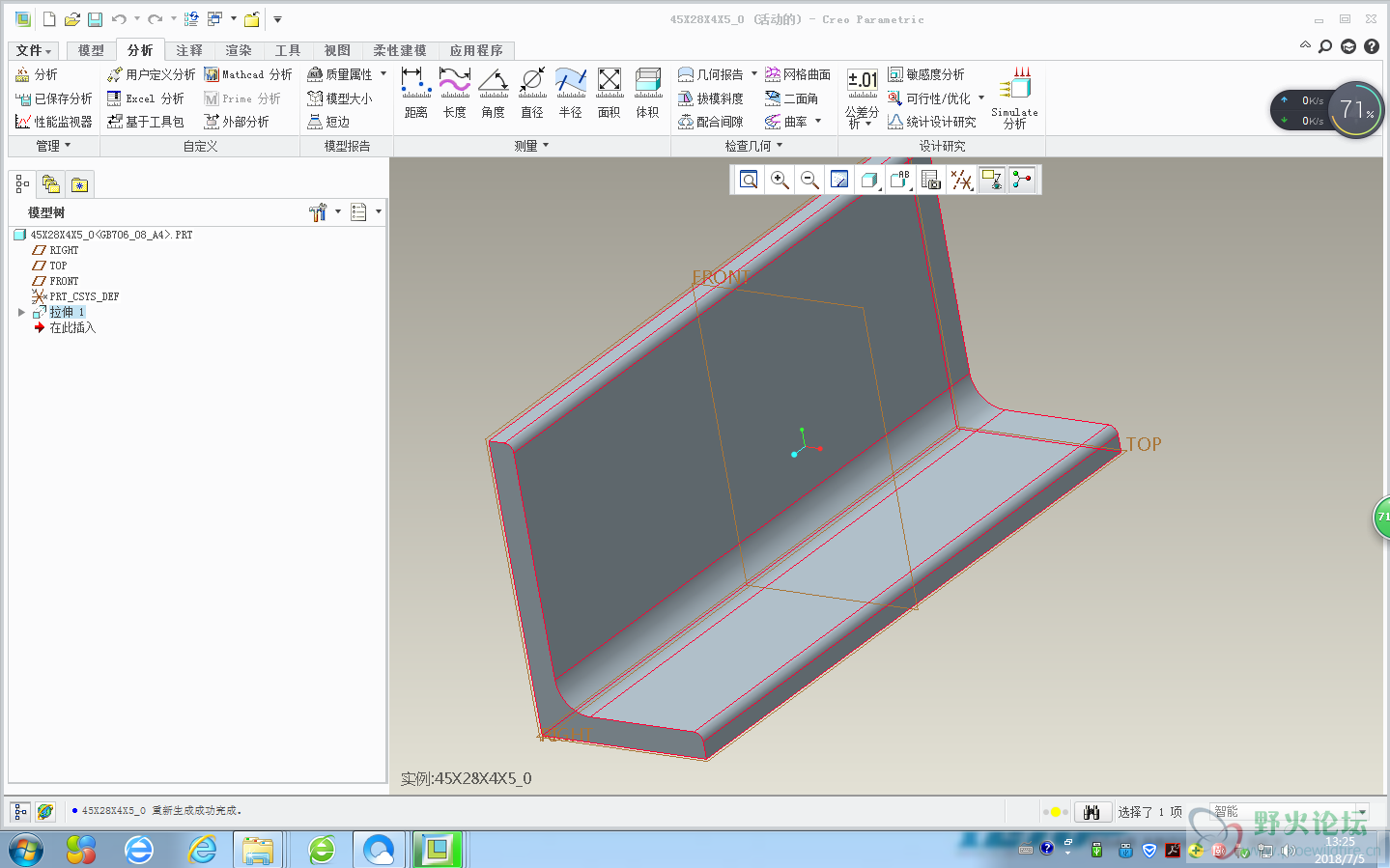Expand the 管理 group dropdown

click(x=53, y=146)
